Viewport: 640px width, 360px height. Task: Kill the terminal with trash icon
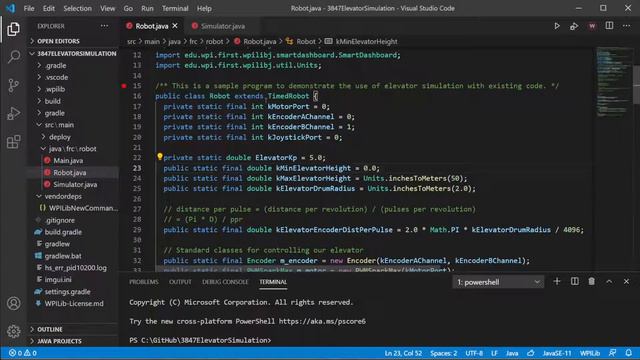pos(591,282)
